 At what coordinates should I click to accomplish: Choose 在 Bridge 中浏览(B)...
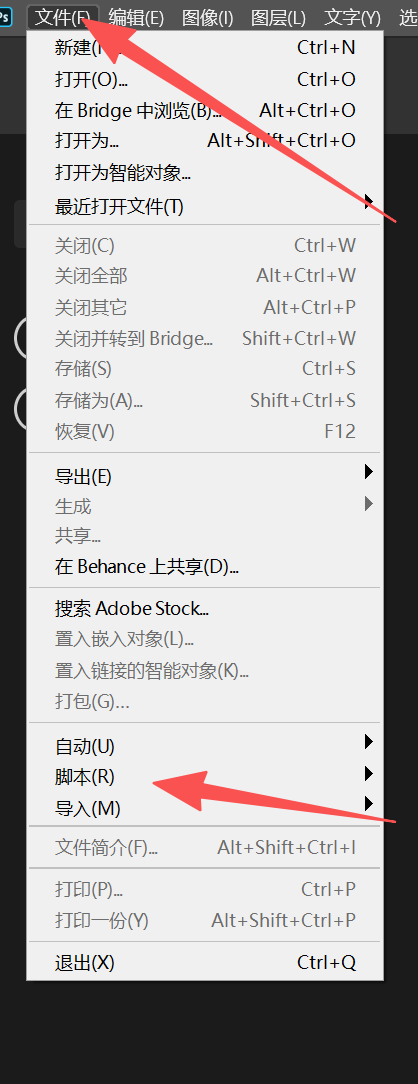(205, 111)
